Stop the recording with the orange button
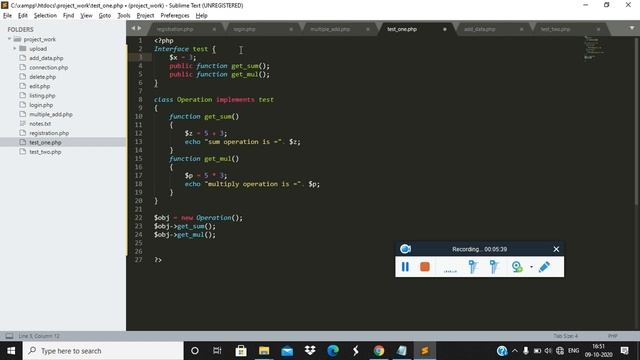Image resolution: width=640 pixels, height=360 pixels. (x=425, y=267)
